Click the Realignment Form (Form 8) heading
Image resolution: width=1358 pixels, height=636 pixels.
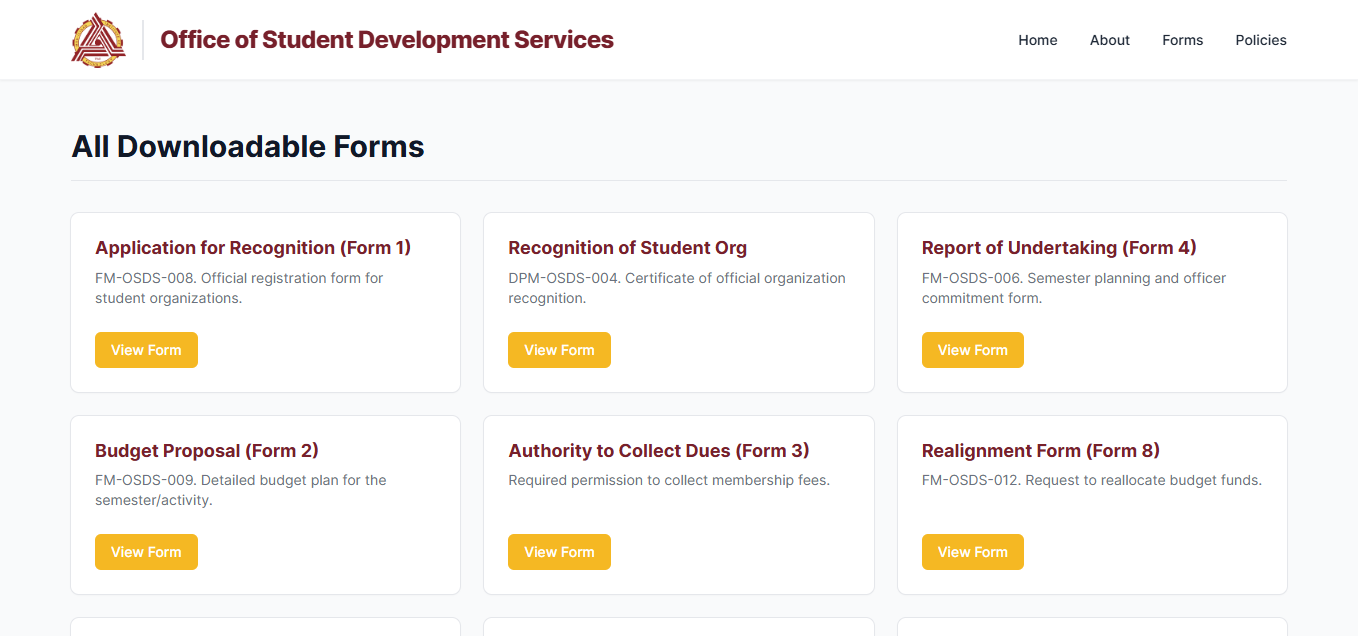1040,451
